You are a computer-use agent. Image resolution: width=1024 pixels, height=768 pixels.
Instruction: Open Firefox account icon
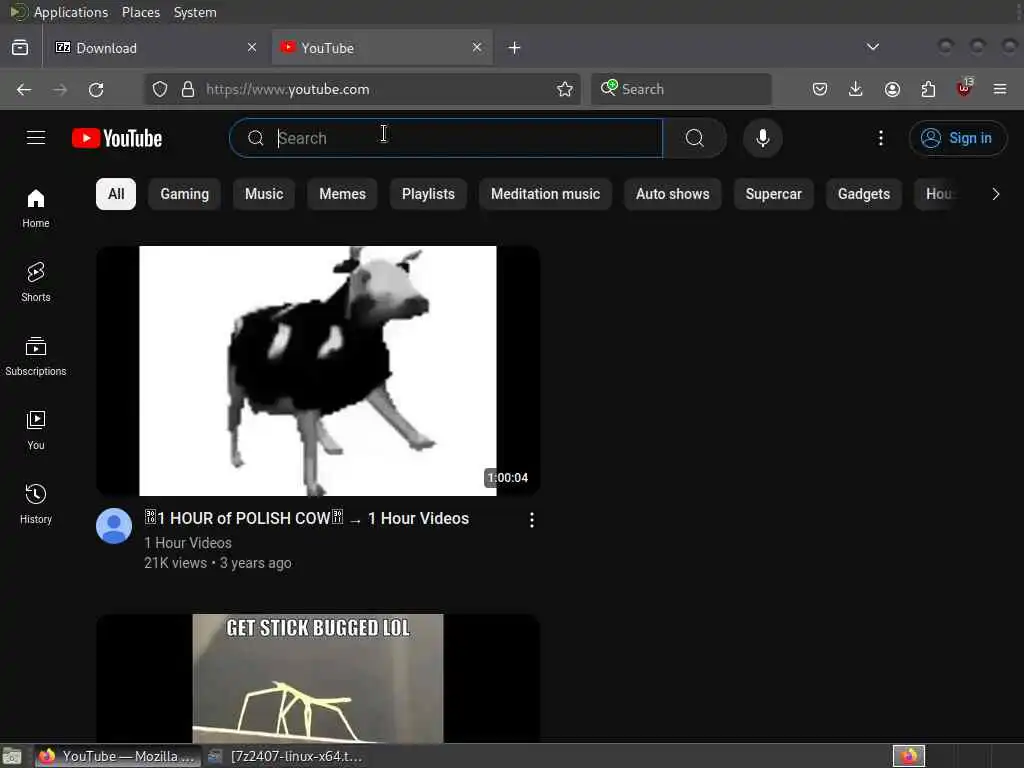point(892,89)
